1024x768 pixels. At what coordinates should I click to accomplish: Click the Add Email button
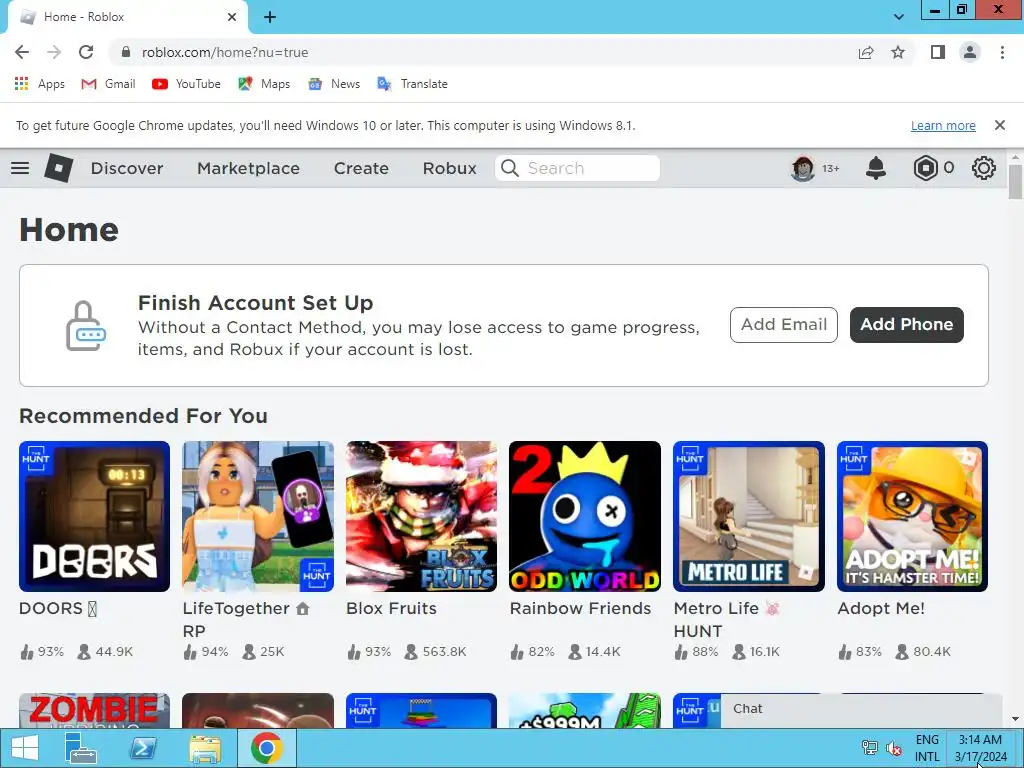click(x=784, y=325)
